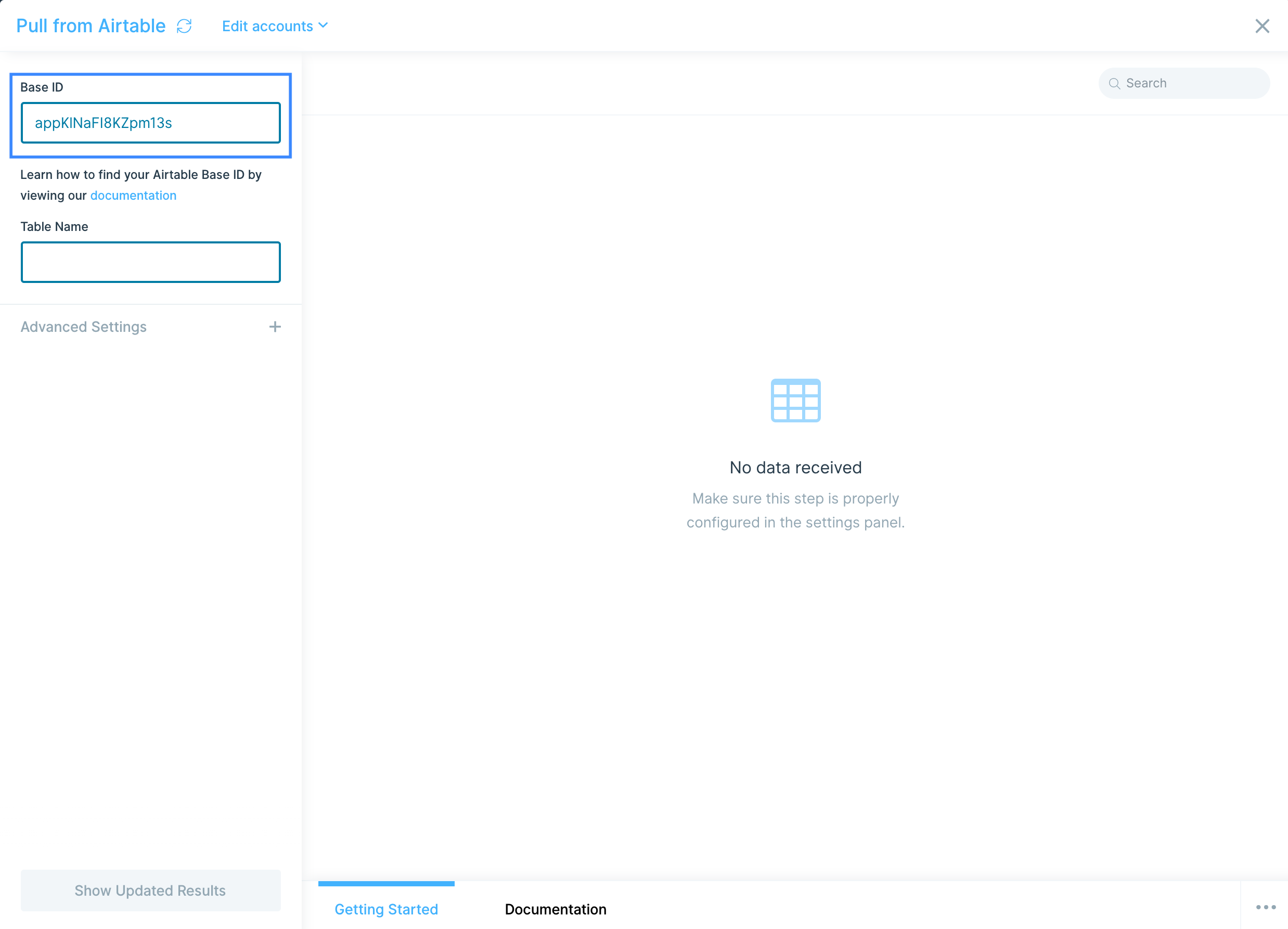The height and width of the screenshot is (929, 1288).
Task: Click the Search field in results pane
Action: tap(1184, 83)
